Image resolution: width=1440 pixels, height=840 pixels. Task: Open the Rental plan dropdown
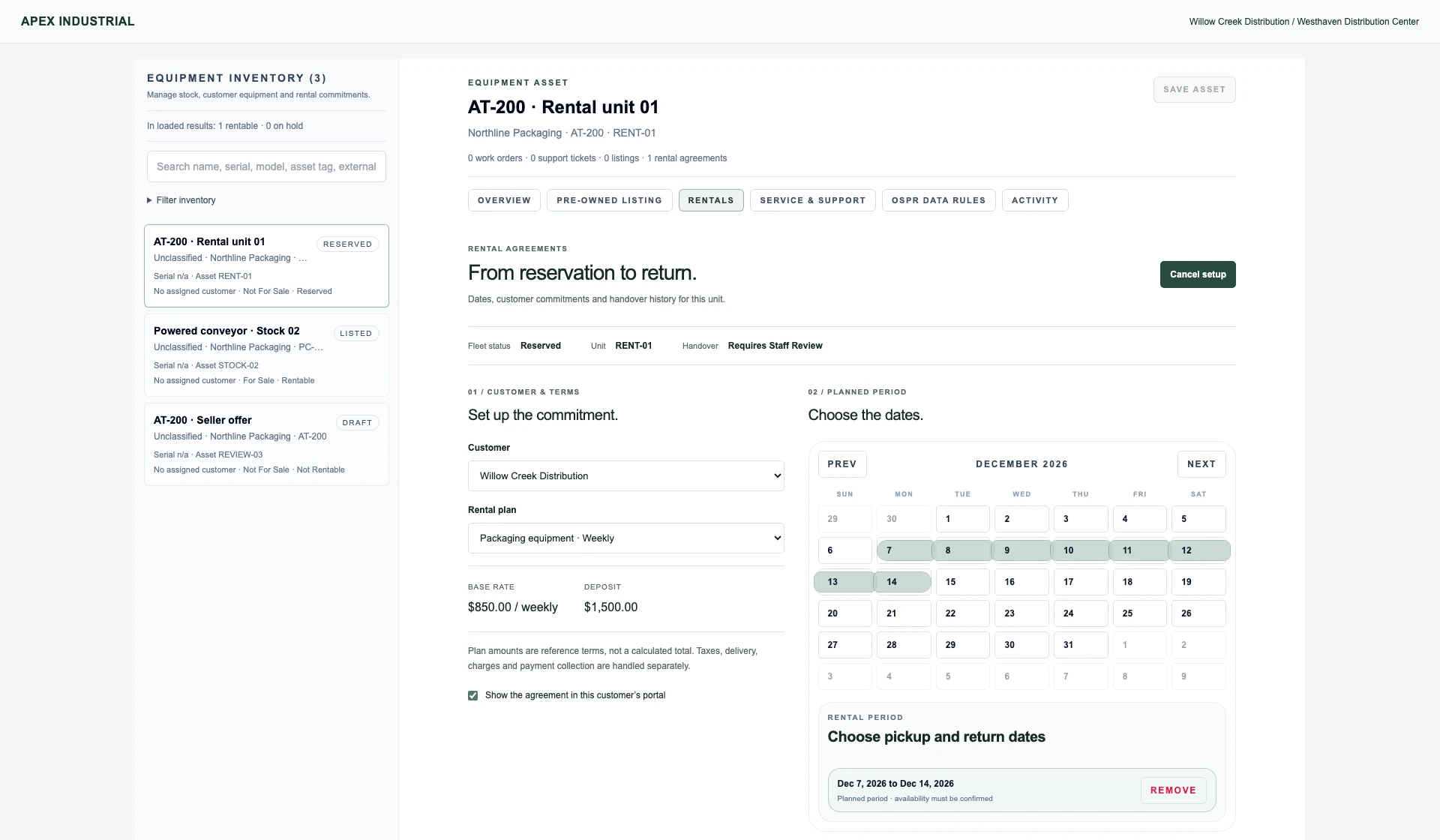(x=626, y=538)
